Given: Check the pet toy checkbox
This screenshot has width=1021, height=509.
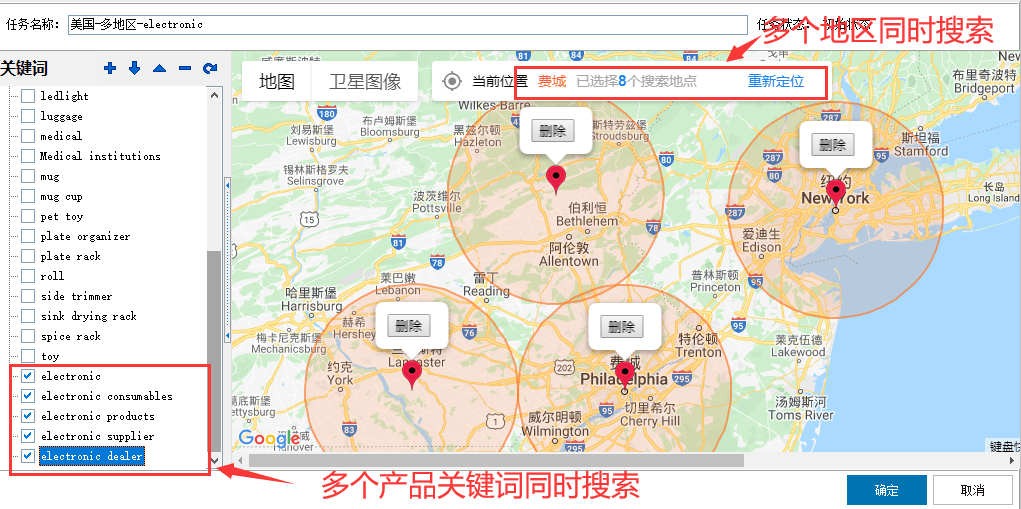Looking at the screenshot, I should [28, 216].
